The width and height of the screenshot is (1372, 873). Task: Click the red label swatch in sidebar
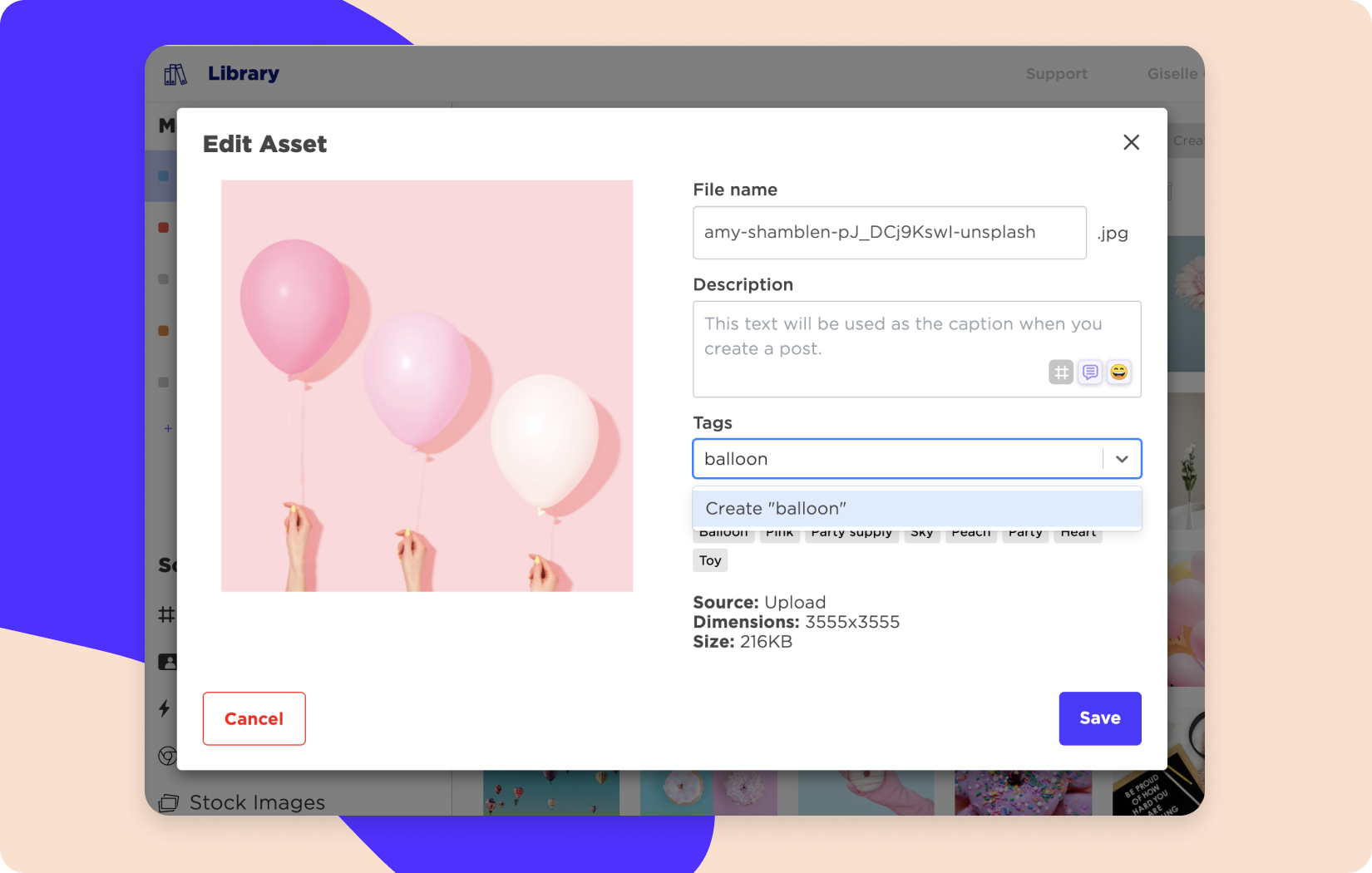[x=164, y=228]
